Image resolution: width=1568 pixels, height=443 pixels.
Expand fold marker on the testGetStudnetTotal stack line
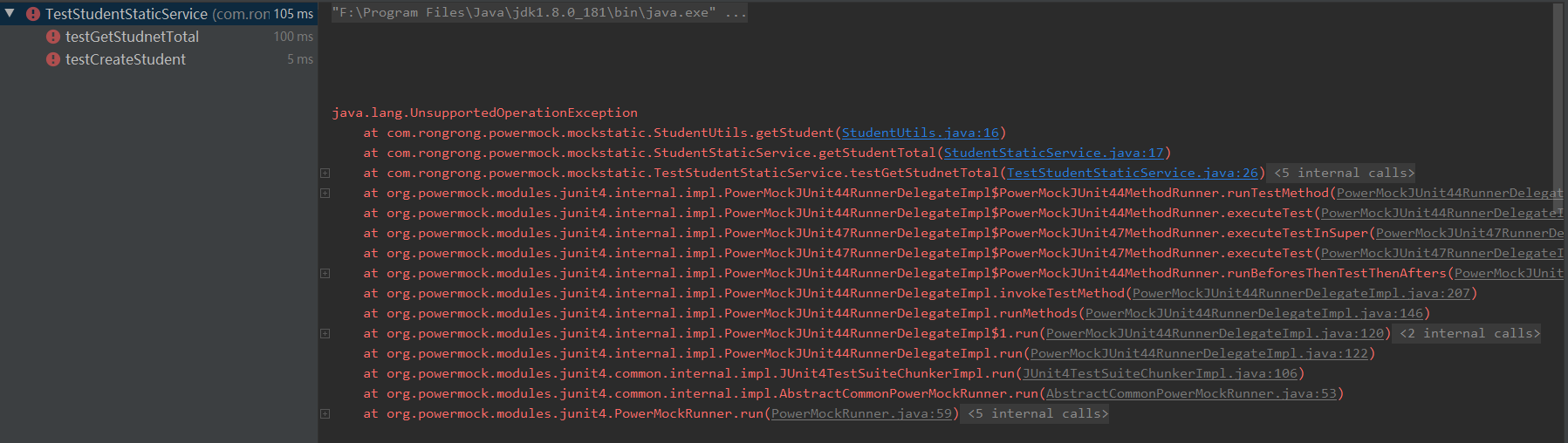325,174
